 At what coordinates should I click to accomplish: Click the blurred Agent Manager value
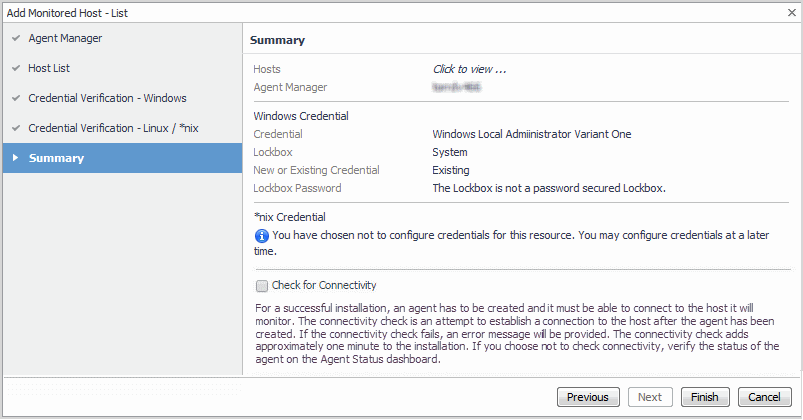pyautogui.click(x=456, y=88)
